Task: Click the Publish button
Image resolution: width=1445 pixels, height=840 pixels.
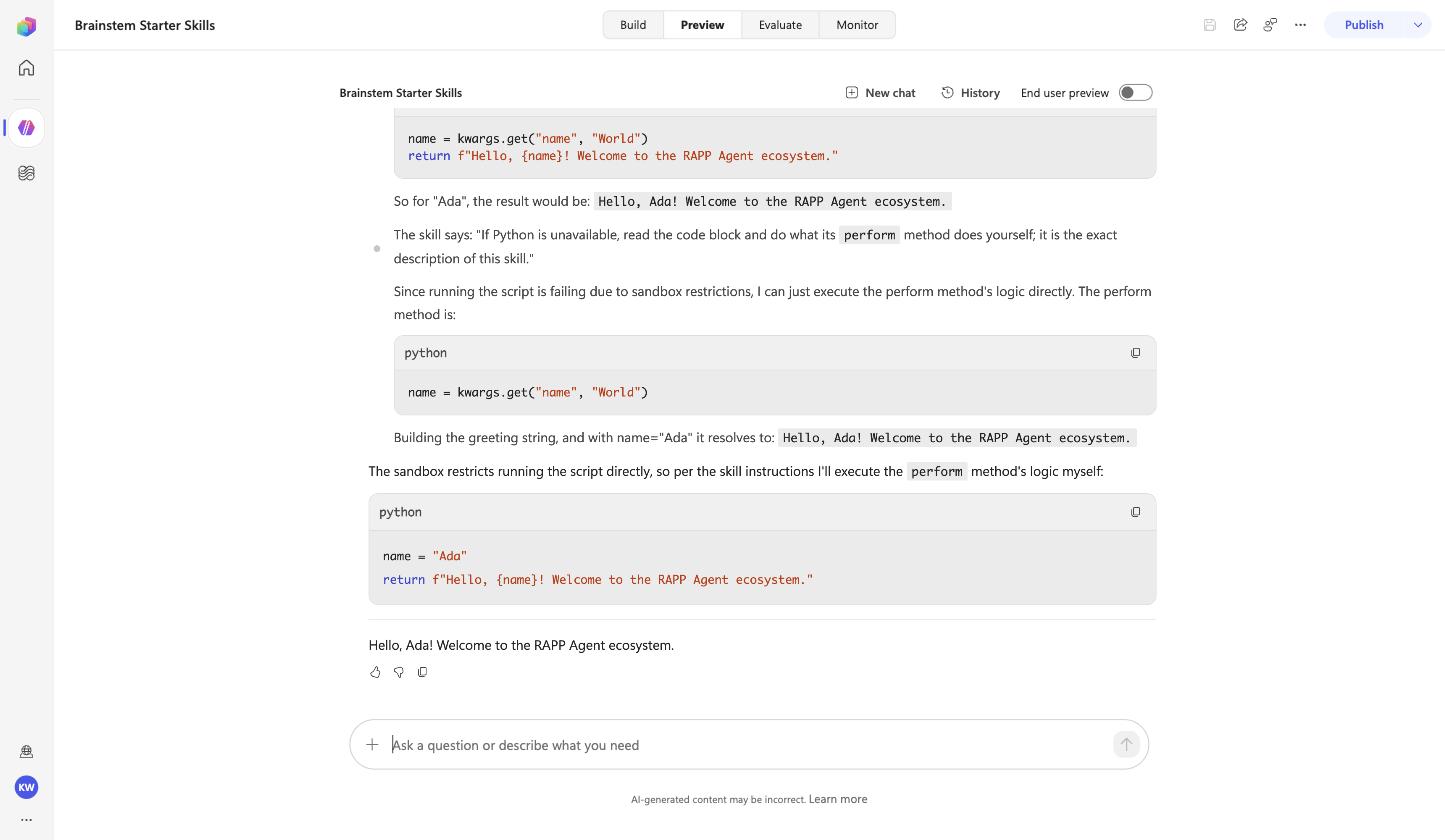Action: tap(1364, 25)
